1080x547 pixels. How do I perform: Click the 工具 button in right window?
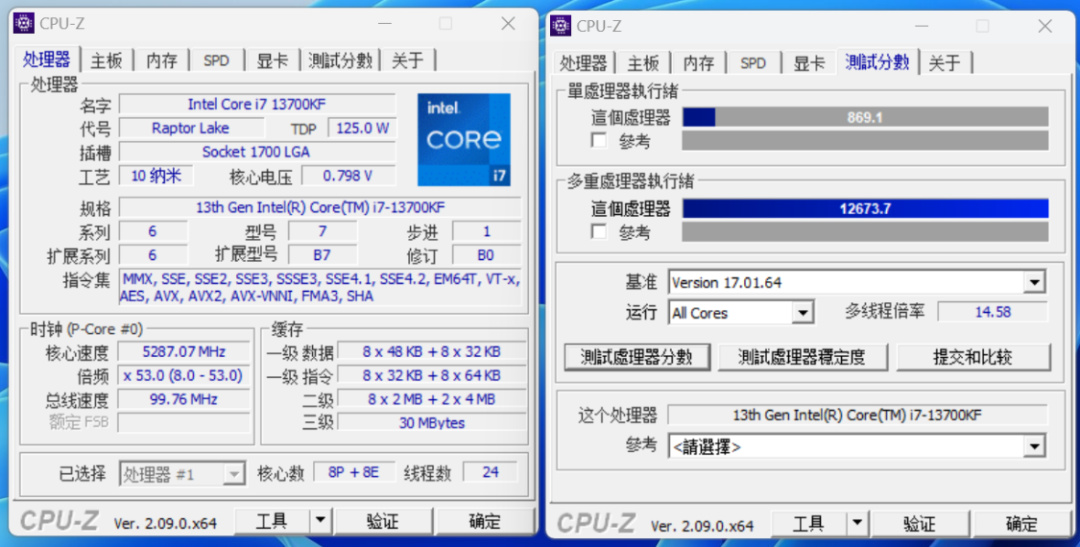point(809,523)
